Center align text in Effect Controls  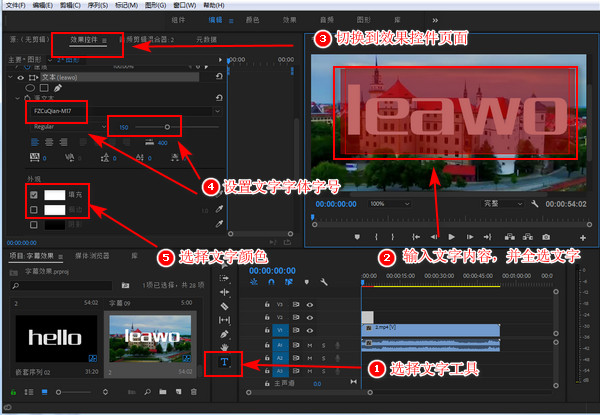(x=49, y=142)
